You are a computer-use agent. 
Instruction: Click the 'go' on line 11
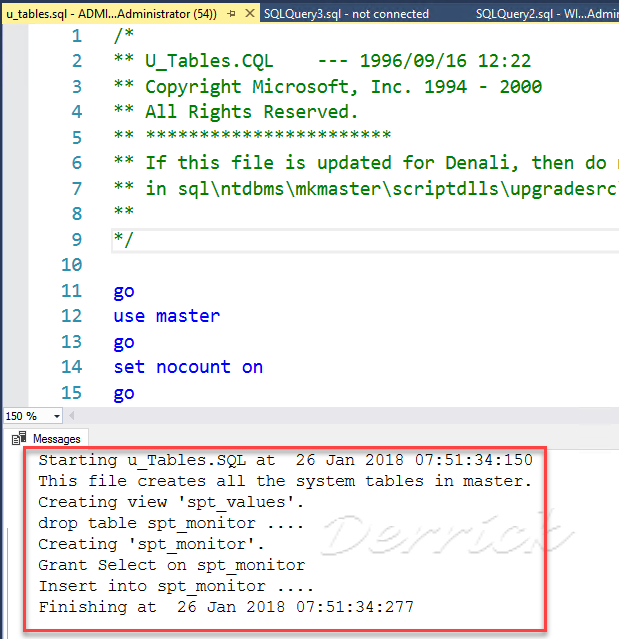coord(124,291)
